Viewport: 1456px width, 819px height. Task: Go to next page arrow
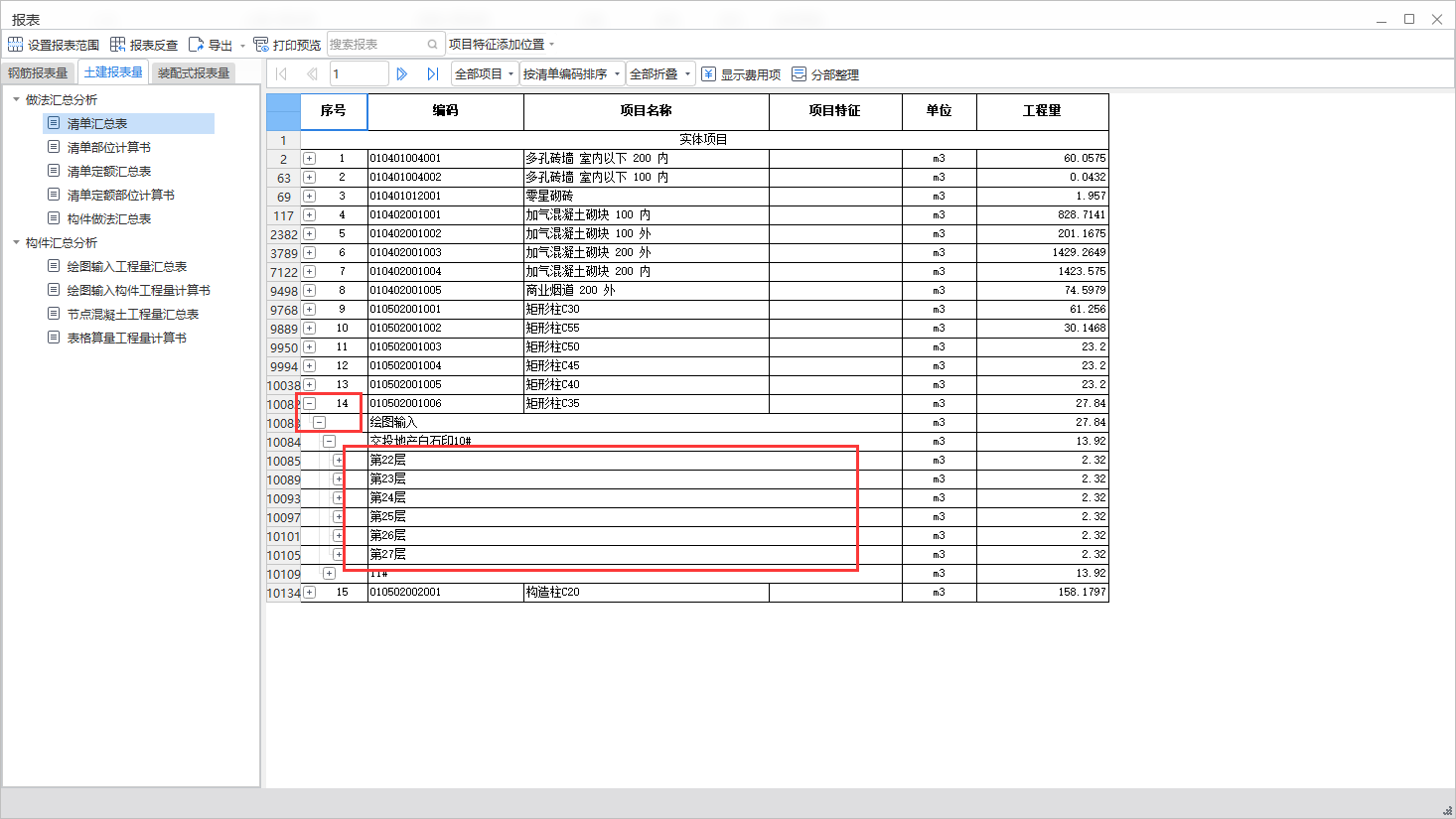[x=402, y=74]
